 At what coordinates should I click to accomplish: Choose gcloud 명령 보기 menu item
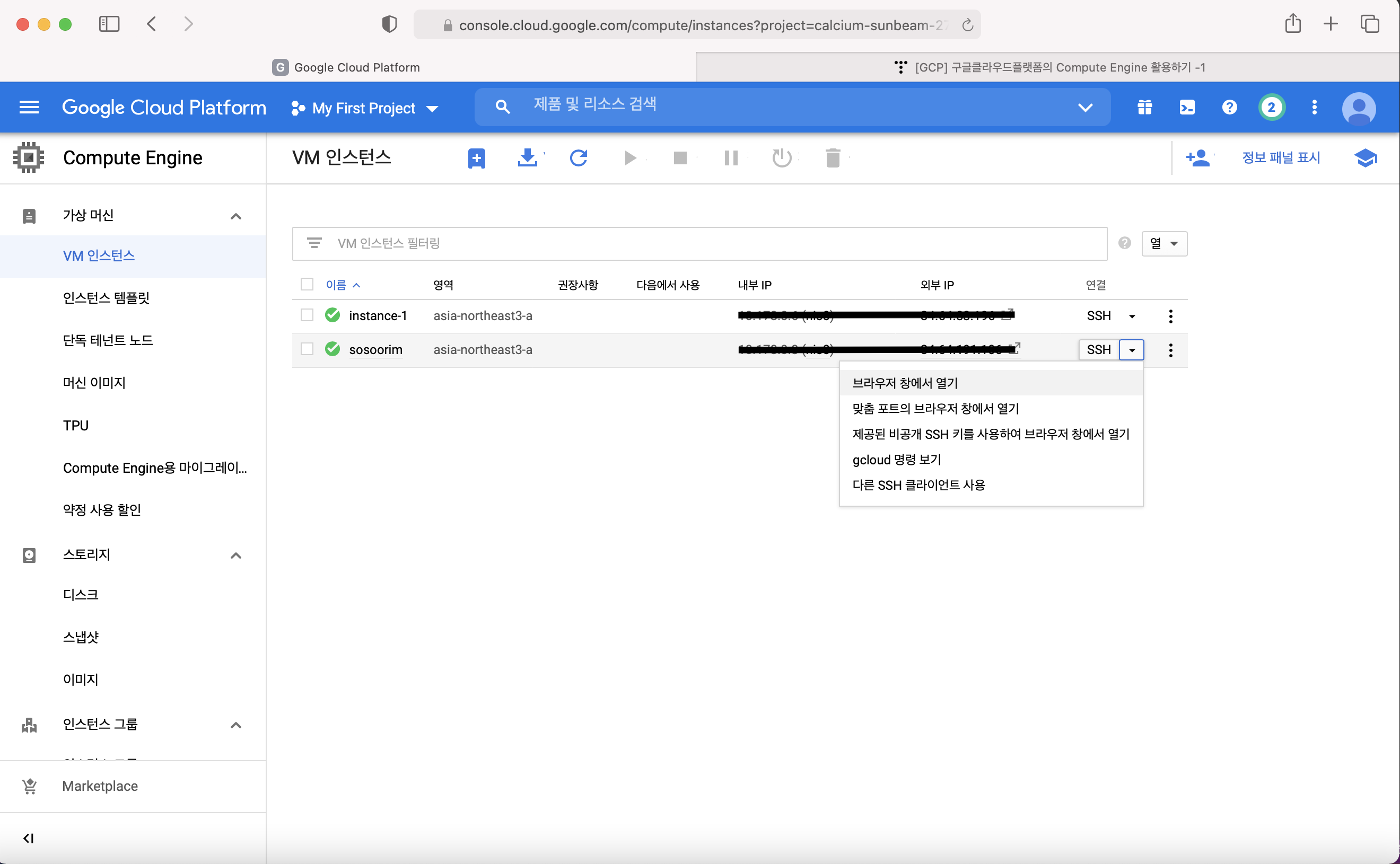896,460
